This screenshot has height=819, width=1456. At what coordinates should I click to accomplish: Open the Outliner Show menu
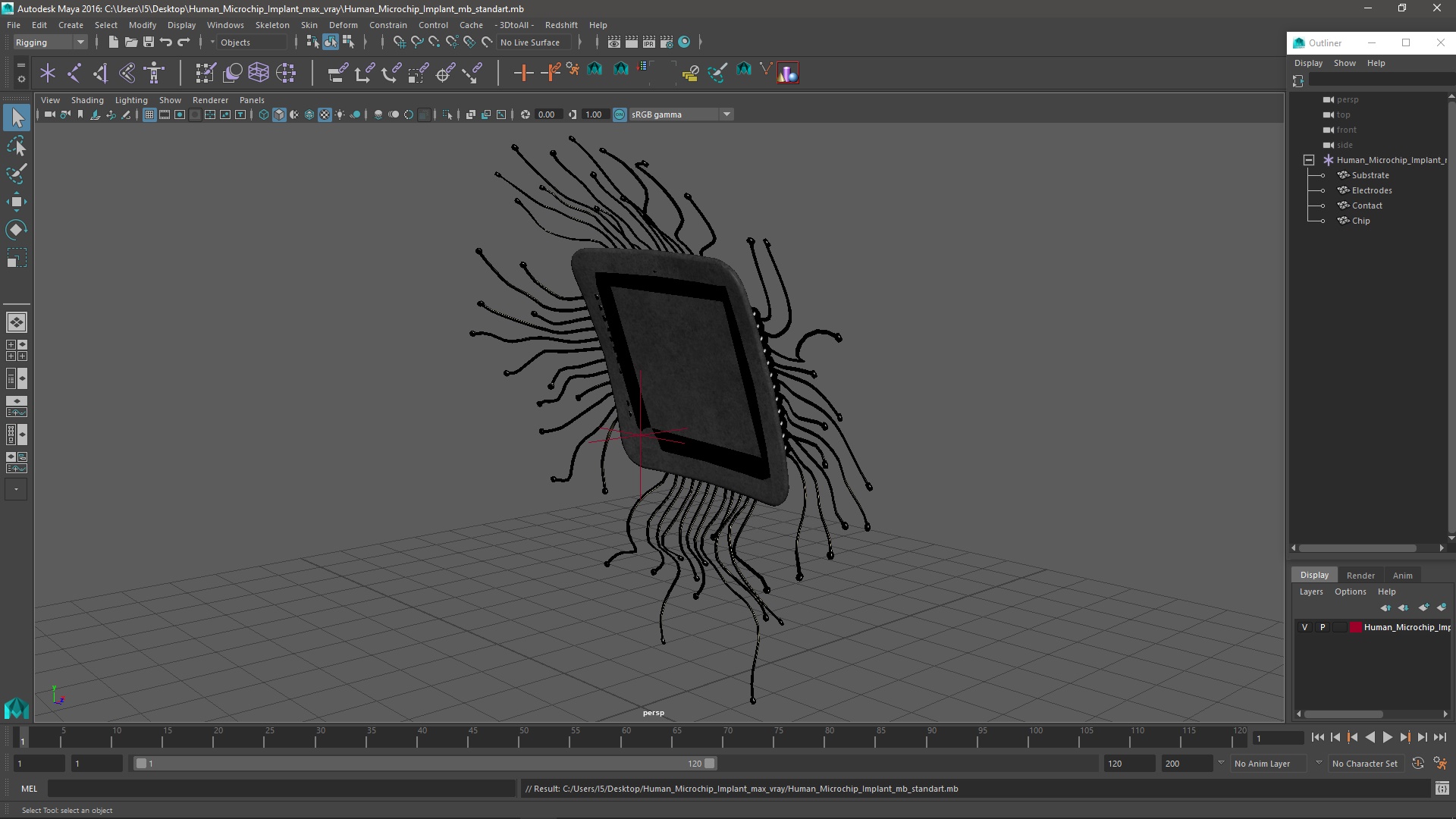(1345, 63)
